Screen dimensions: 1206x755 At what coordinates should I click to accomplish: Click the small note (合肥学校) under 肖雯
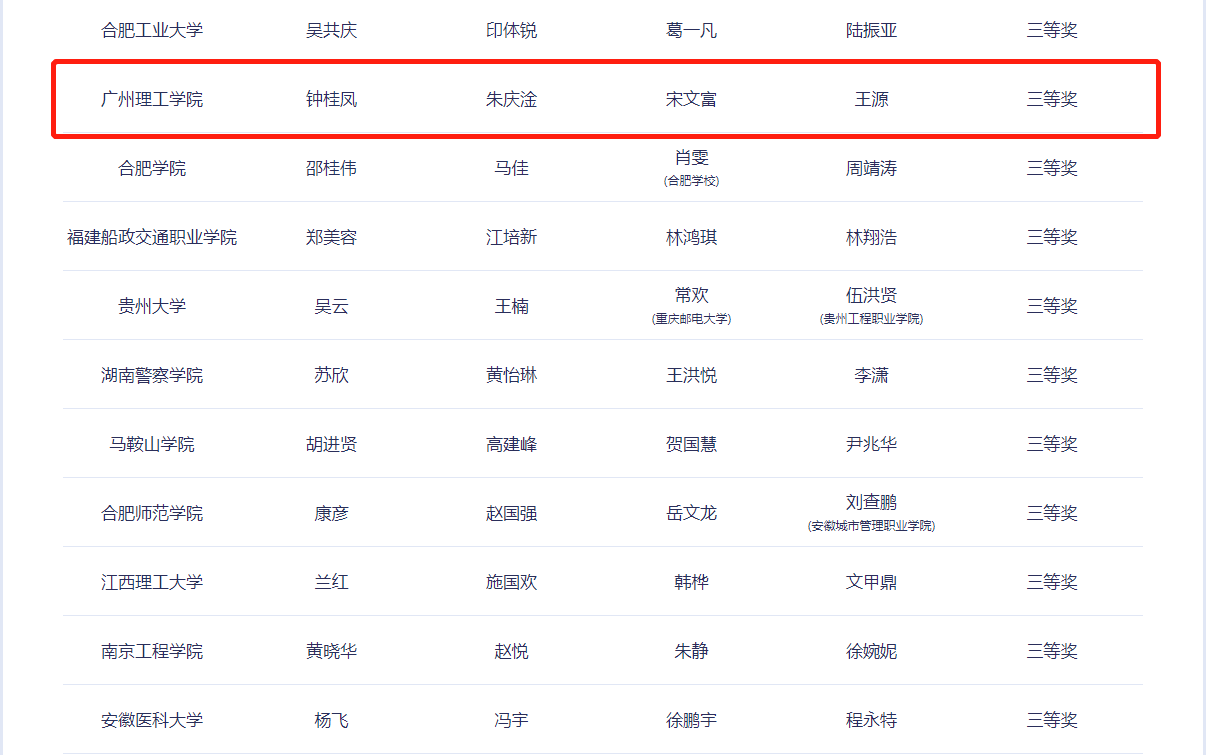click(x=691, y=181)
